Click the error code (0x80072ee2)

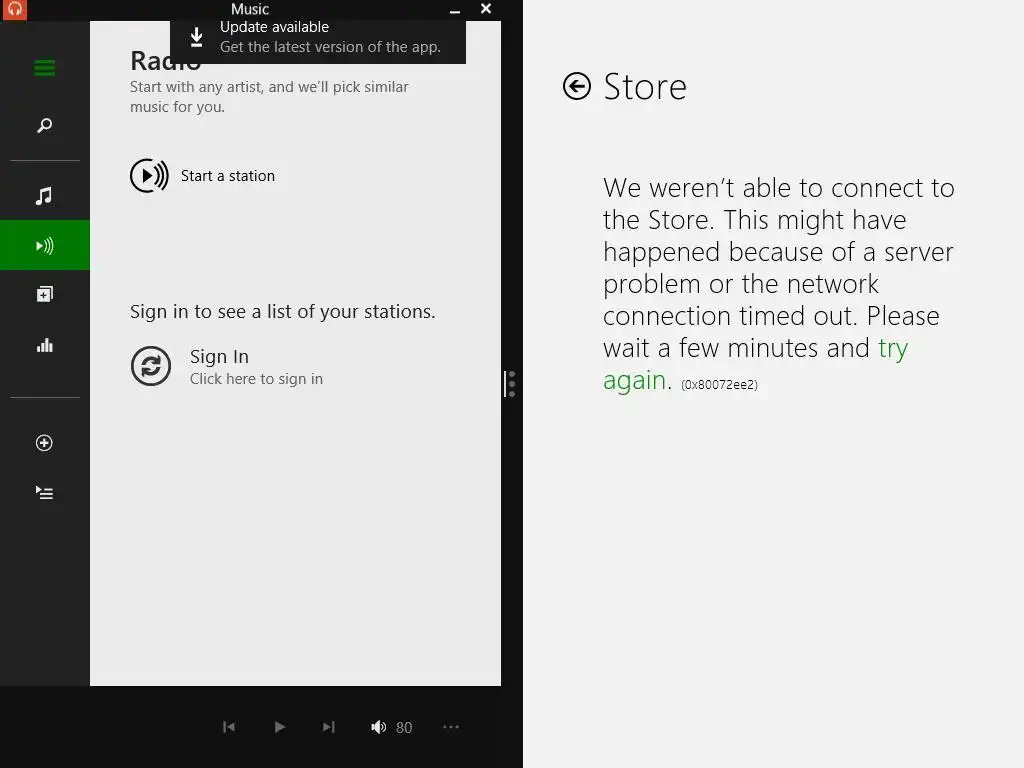720,385
